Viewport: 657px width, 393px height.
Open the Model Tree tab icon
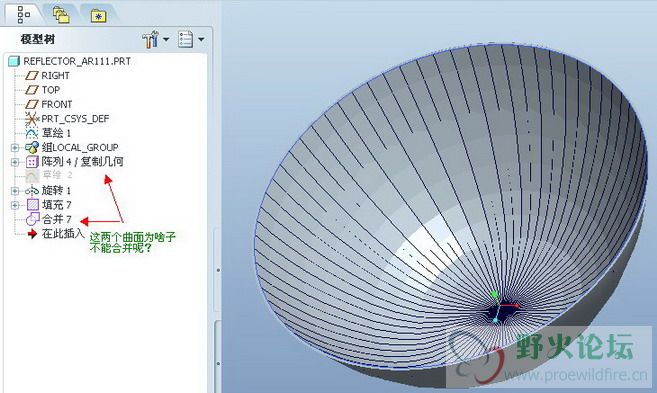(x=23, y=15)
